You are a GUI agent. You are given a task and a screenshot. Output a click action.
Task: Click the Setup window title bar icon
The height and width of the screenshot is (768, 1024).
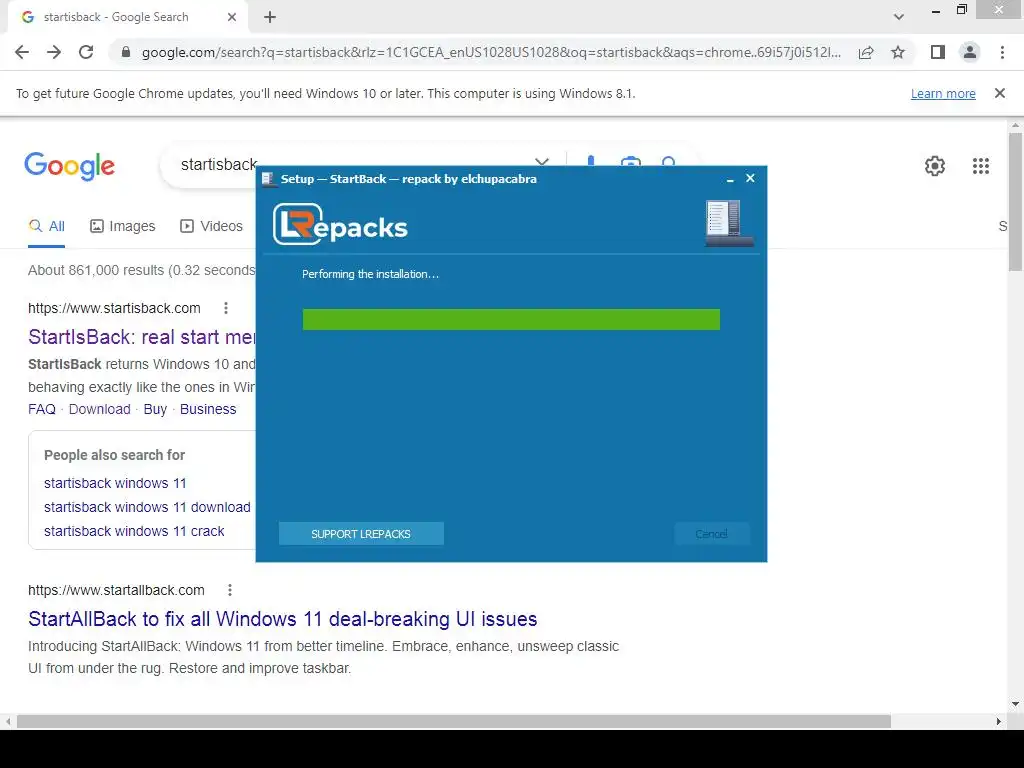269,179
